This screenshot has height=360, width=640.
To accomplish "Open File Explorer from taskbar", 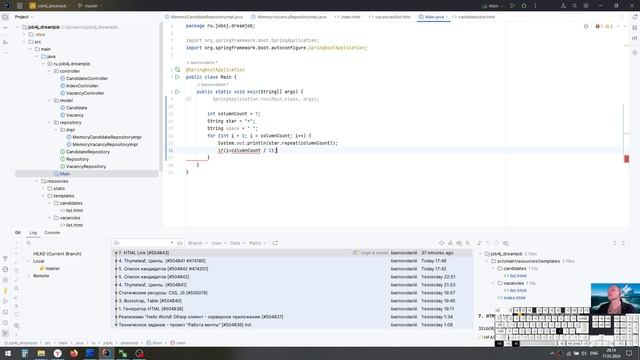I will click(41, 353).
